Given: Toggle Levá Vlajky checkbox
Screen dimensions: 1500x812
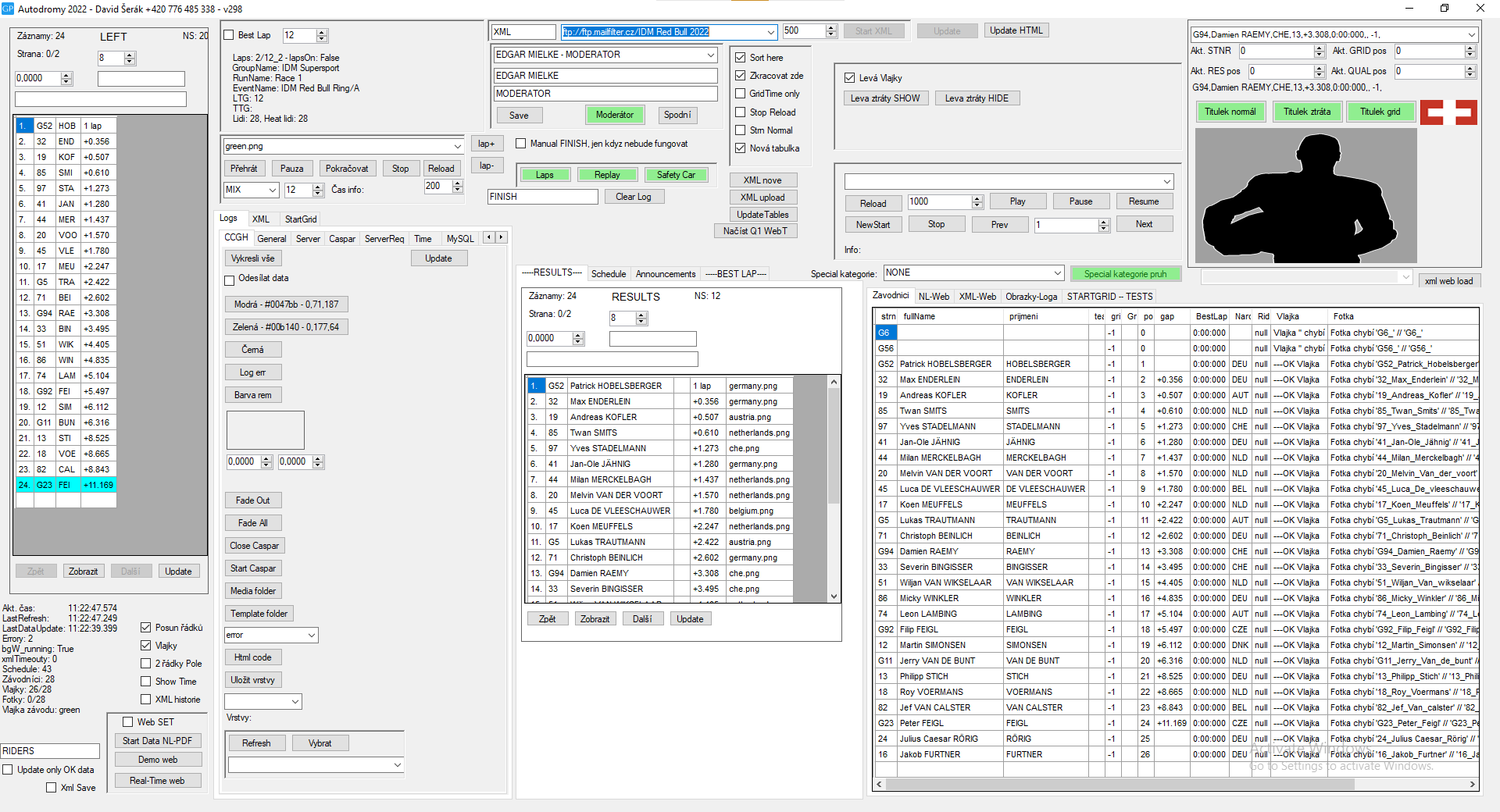Looking at the screenshot, I should click(x=850, y=78).
